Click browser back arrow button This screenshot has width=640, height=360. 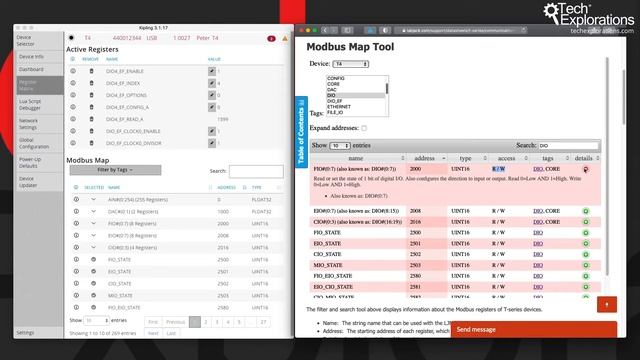pyautogui.click(x=325, y=30)
